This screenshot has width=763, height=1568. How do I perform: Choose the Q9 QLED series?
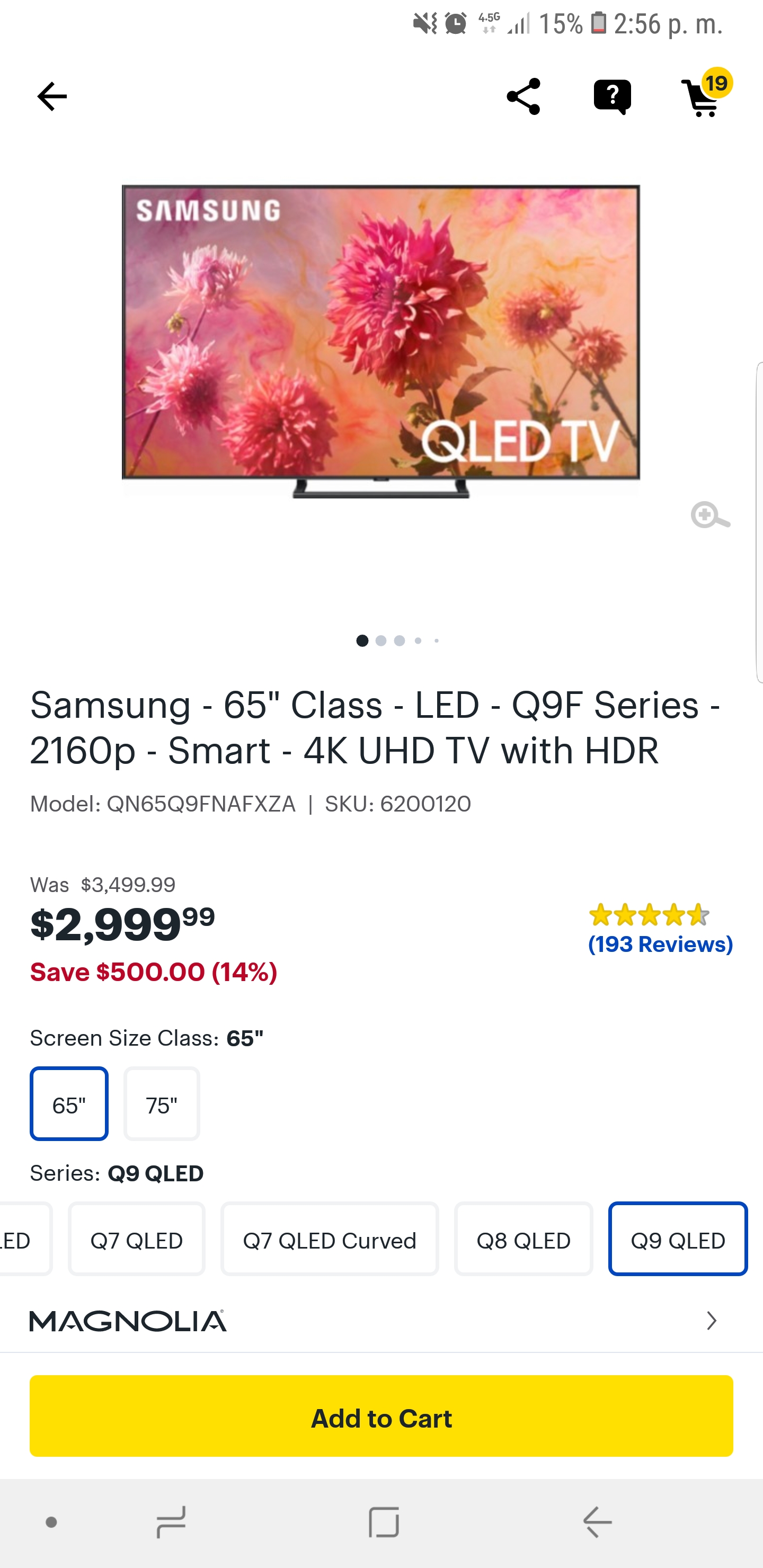click(x=678, y=1240)
